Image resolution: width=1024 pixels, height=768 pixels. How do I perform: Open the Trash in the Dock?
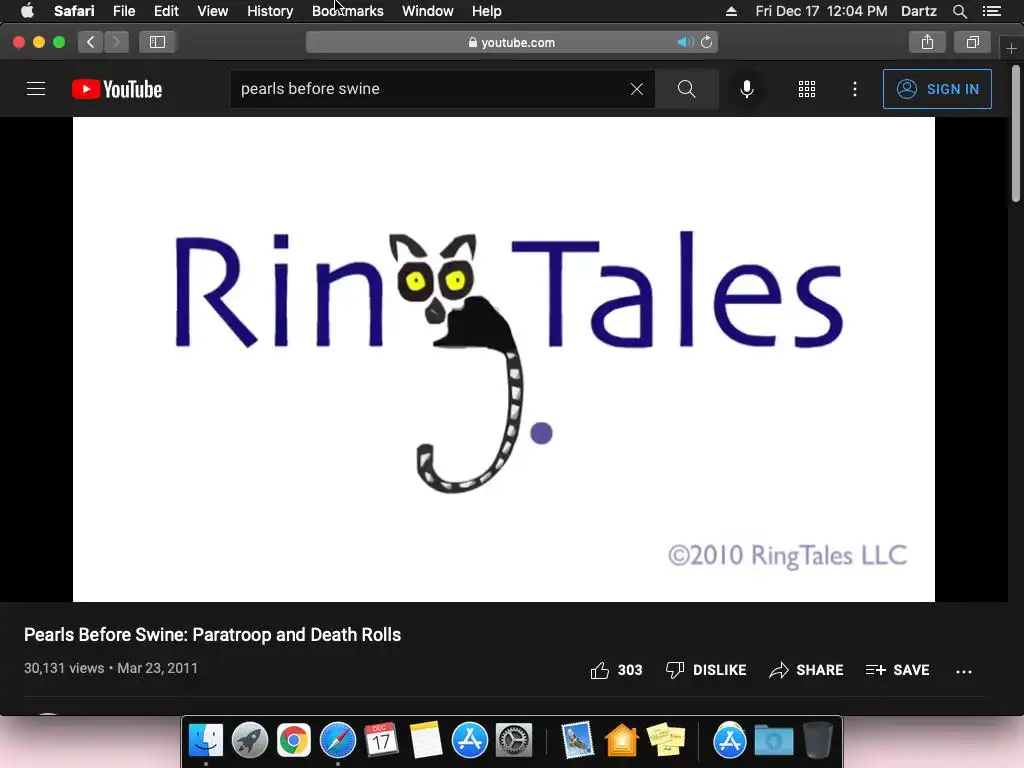click(x=818, y=741)
